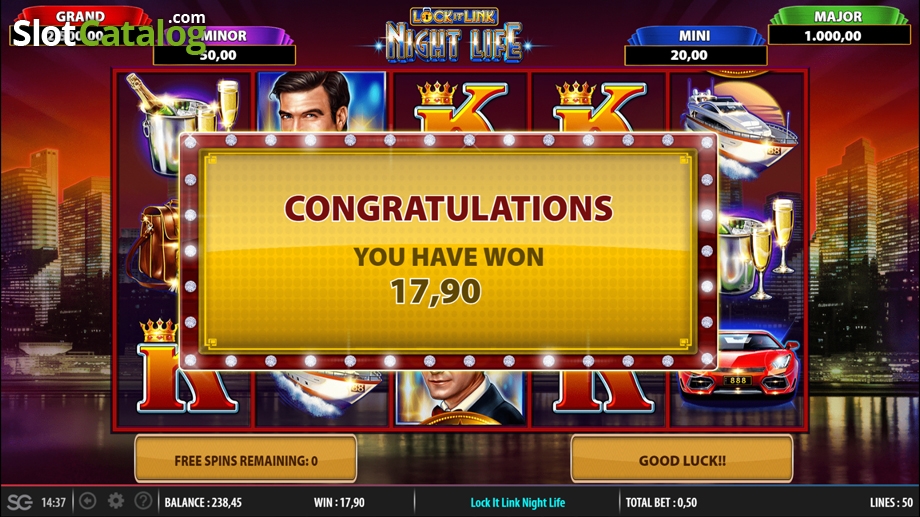Click the Lock It Link Night Life title link
The width and height of the screenshot is (920, 517).
tap(518, 502)
